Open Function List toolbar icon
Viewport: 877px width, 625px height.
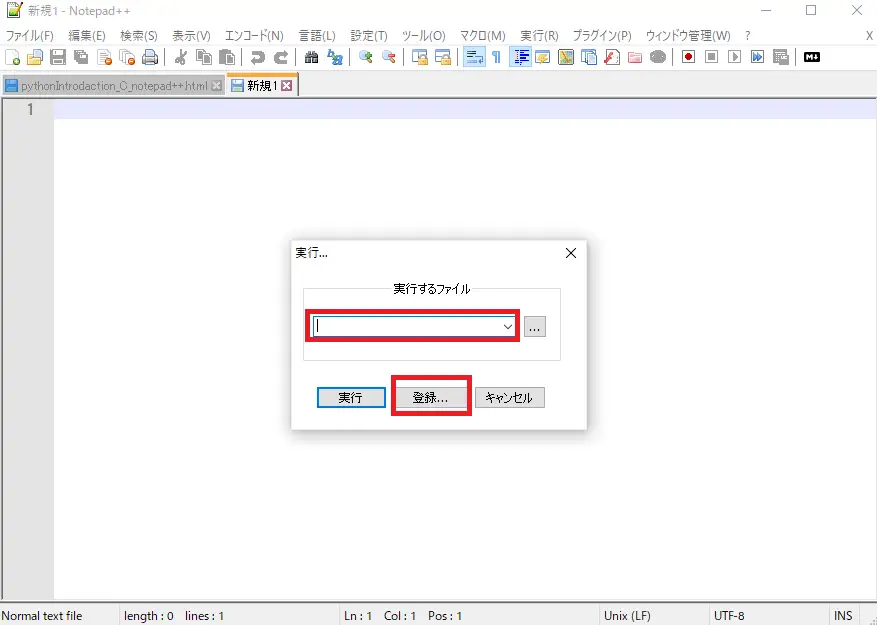611,57
